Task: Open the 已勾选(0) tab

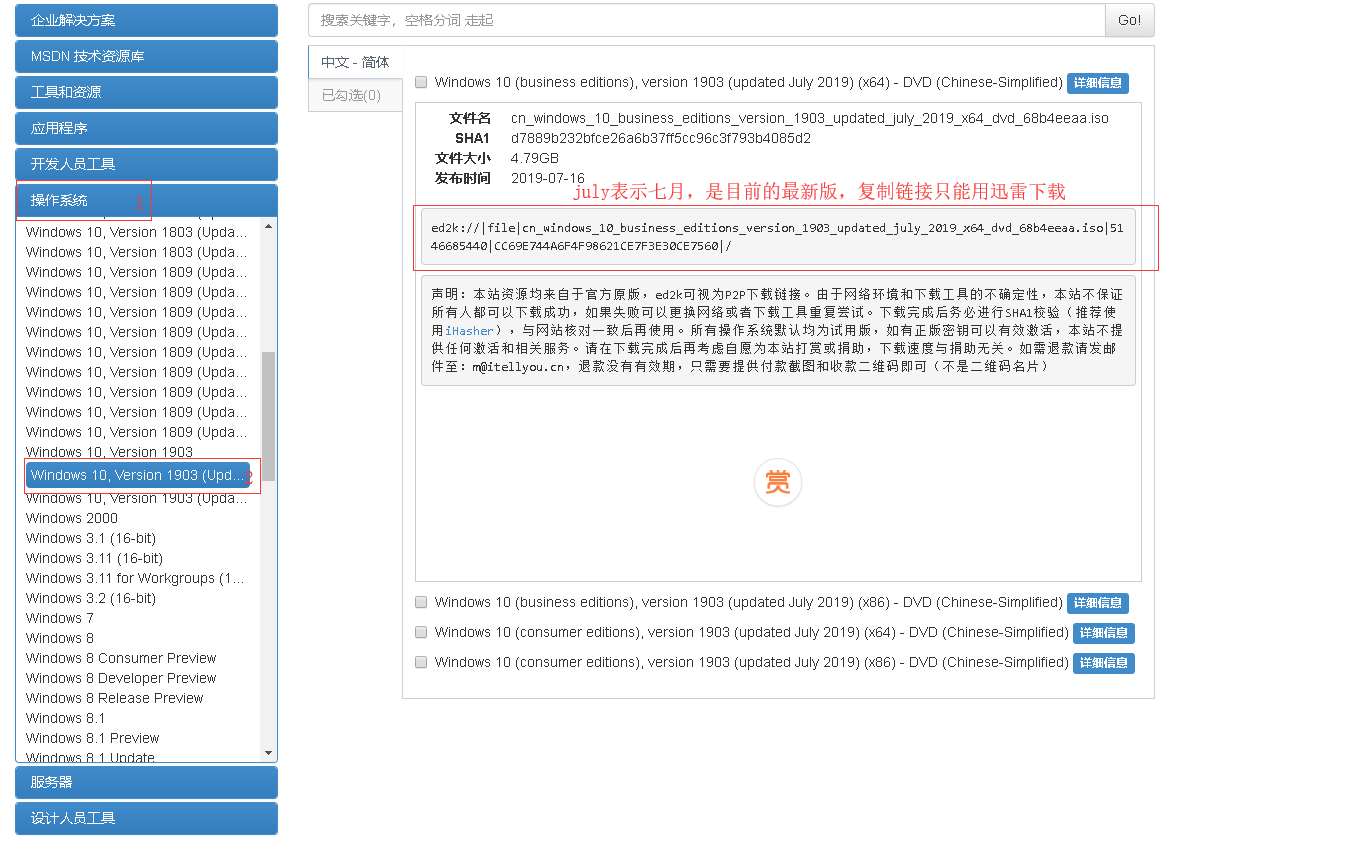Action: coord(355,96)
